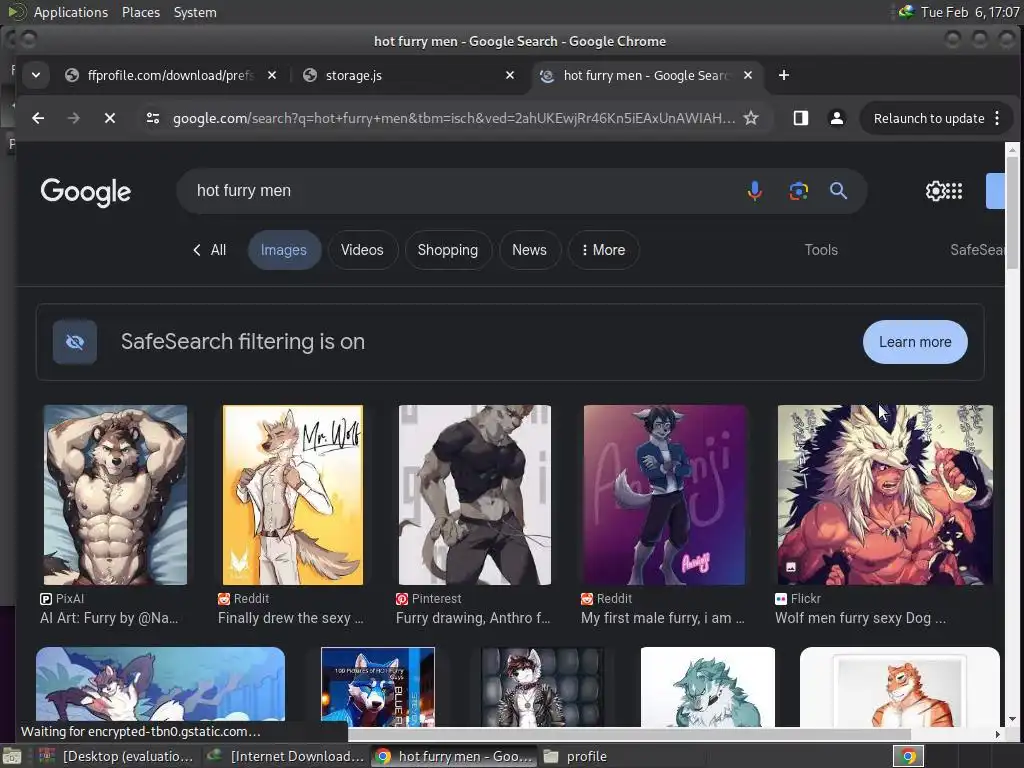Open site information icon in address bar
Screen dimensions: 1024x768
tap(153, 118)
